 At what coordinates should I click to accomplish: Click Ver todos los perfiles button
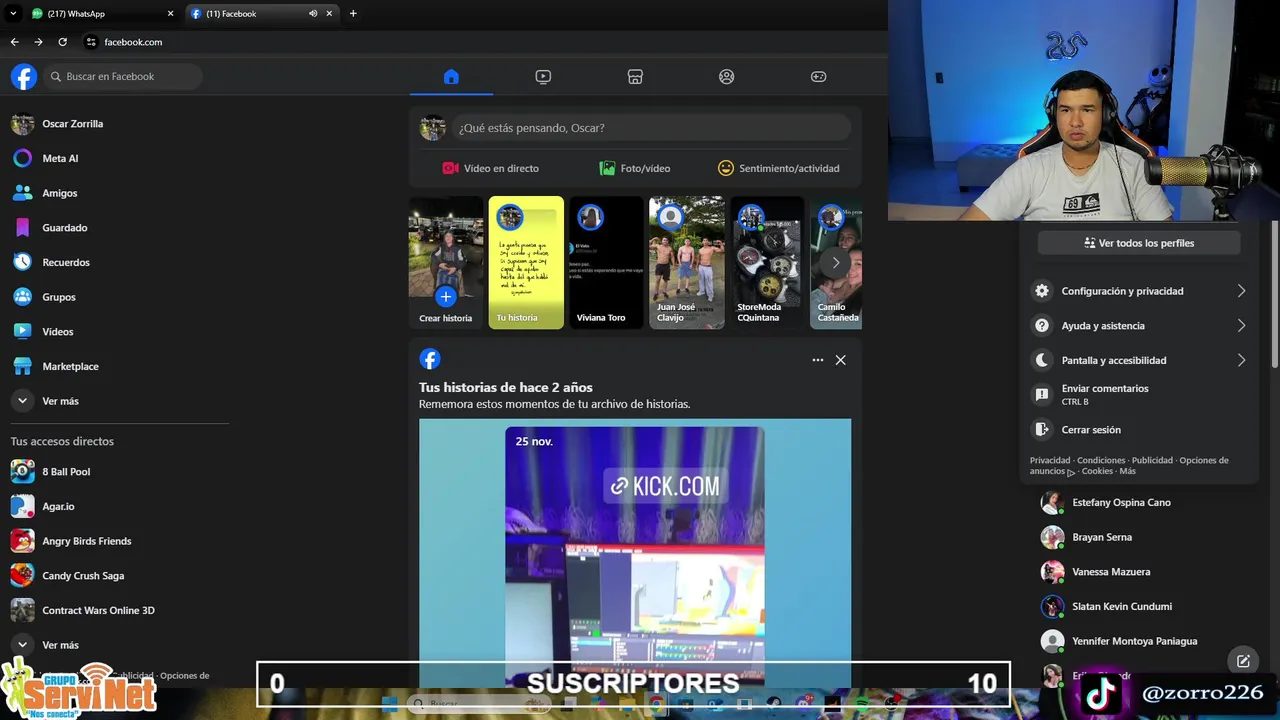pyautogui.click(x=1139, y=243)
